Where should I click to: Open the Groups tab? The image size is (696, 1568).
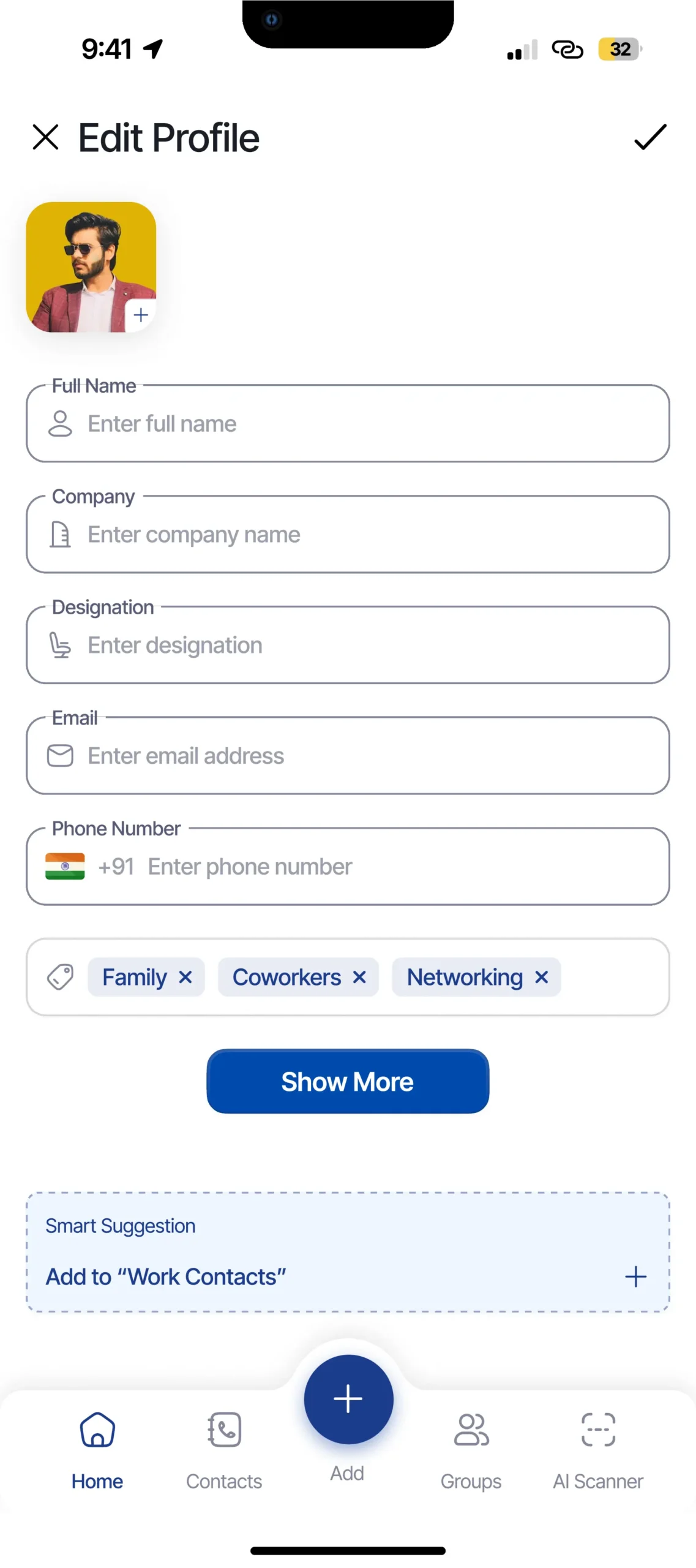point(471,1445)
